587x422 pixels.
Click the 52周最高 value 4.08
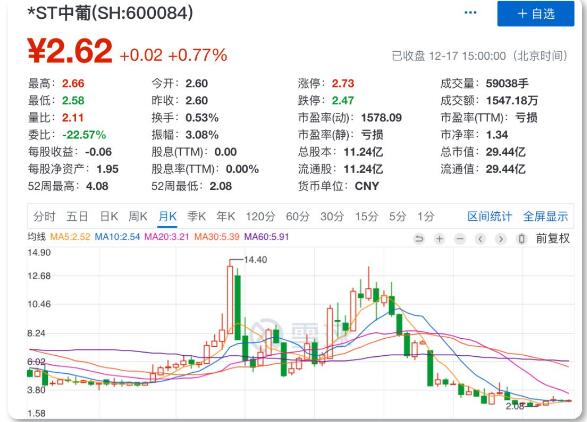pos(97,186)
